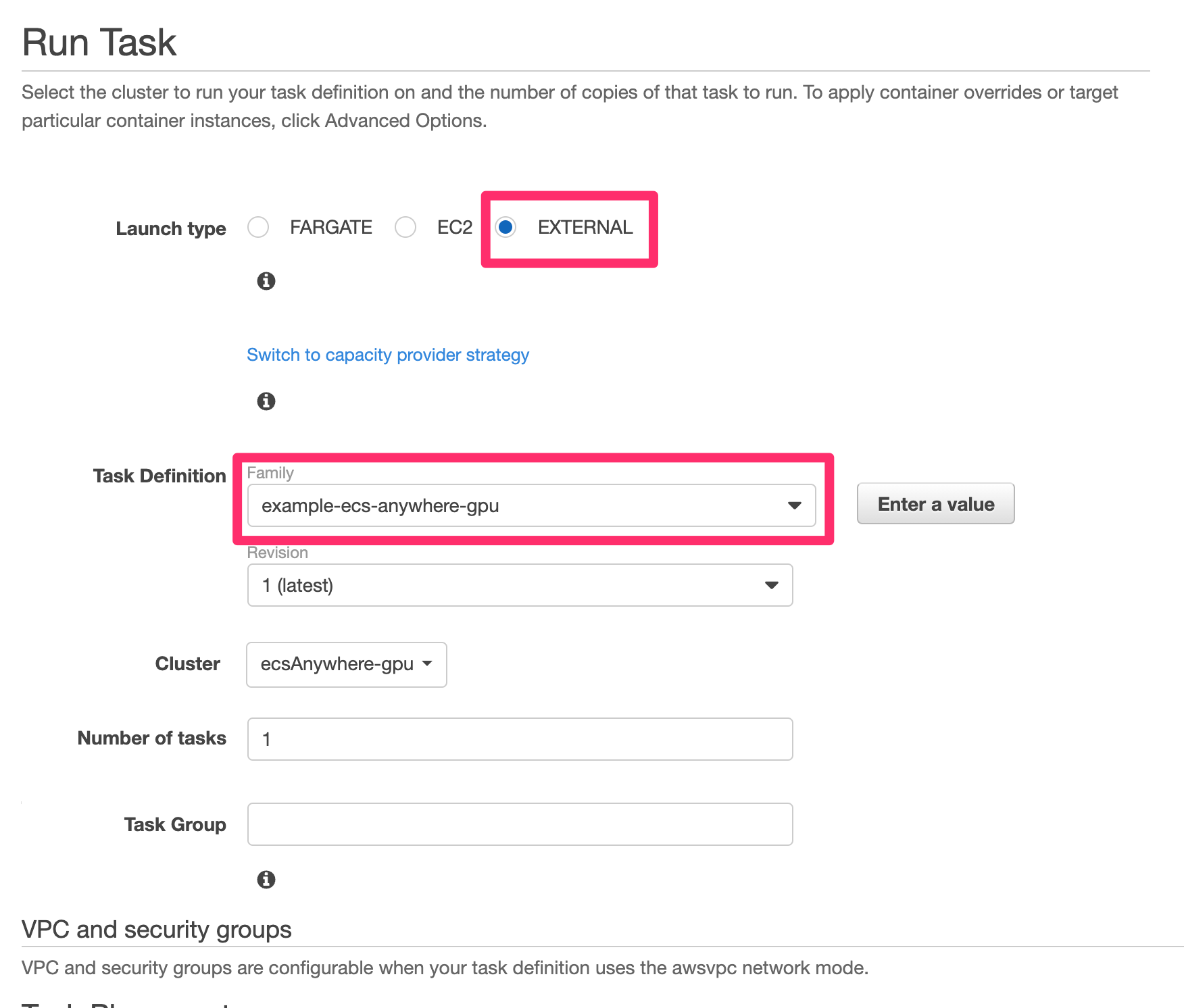Image resolution: width=1184 pixels, height=1008 pixels.
Task: Click the Revision dropdown caret icon
Action: tap(770, 585)
